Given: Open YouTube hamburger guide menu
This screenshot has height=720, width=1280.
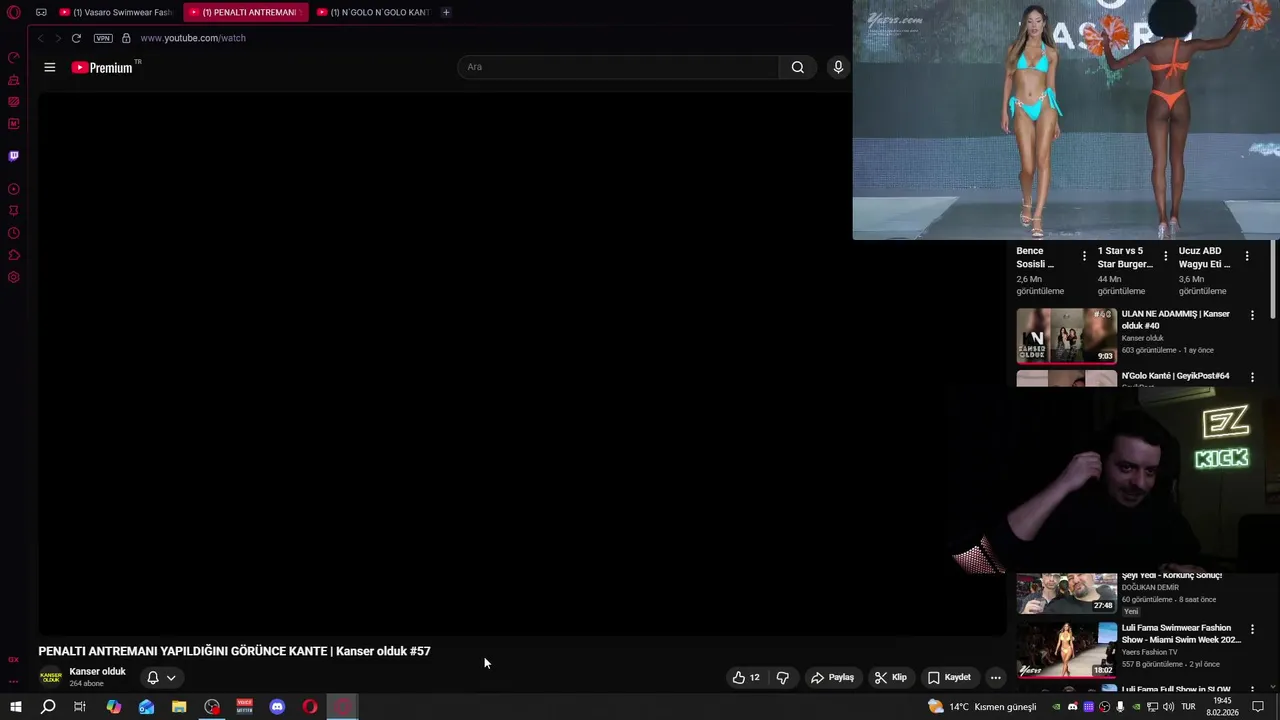Looking at the screenshot, I should (x=50, y=67).
